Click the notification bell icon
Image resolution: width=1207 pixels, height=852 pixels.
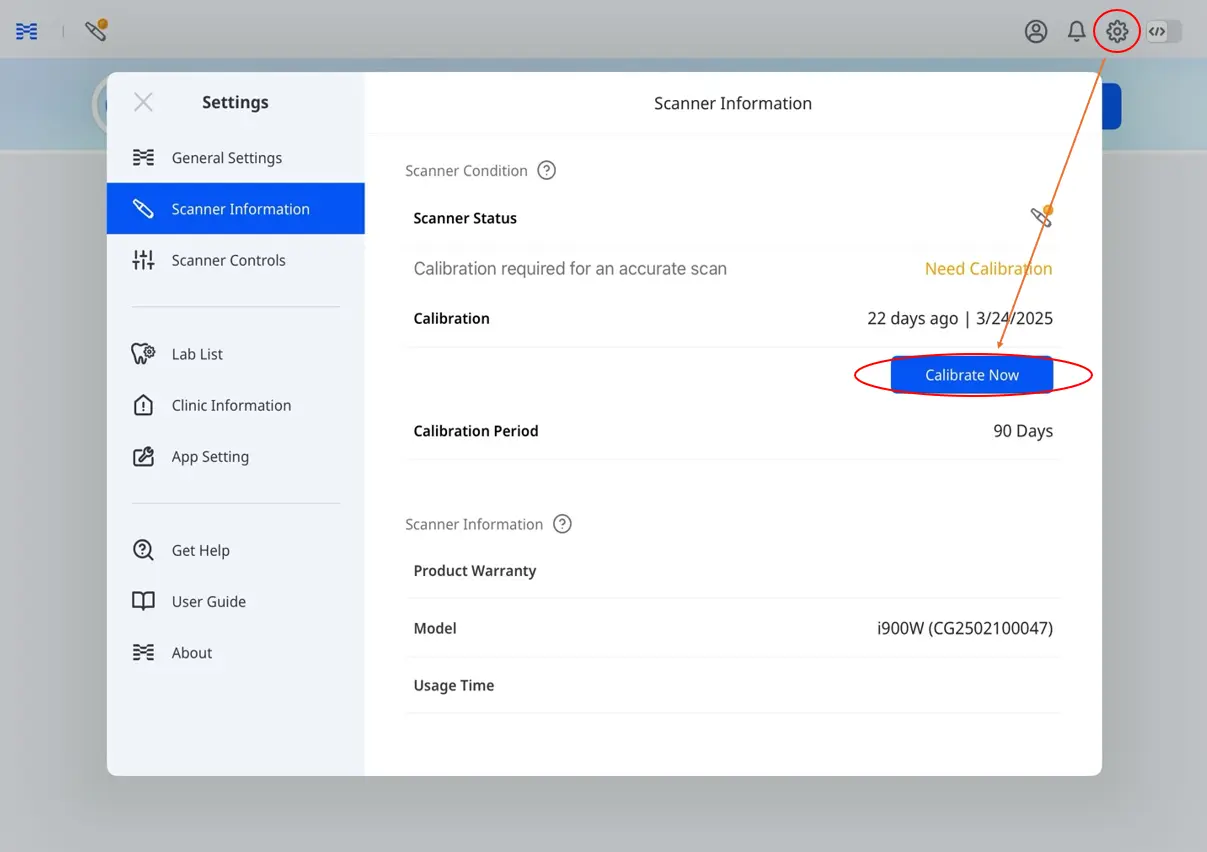1076,31
